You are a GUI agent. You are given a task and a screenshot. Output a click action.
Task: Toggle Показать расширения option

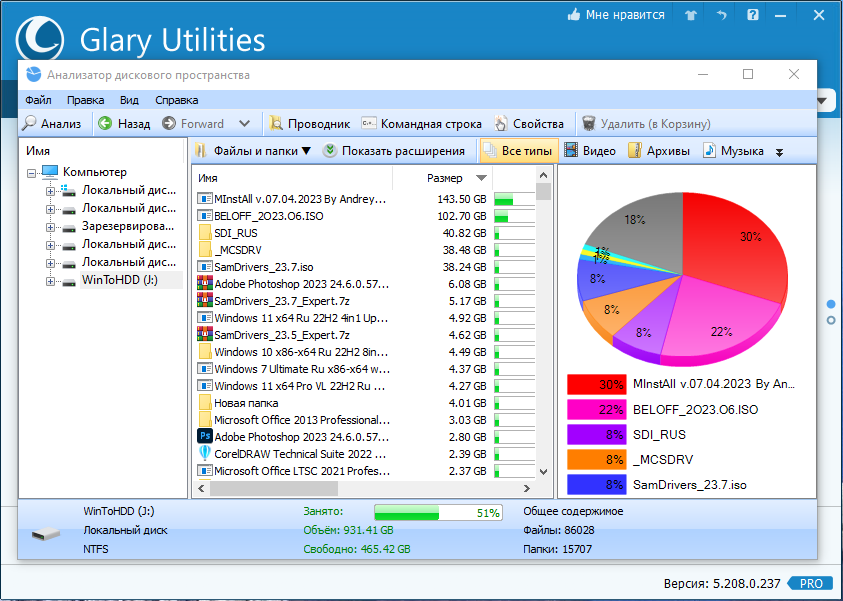point(394,151)
